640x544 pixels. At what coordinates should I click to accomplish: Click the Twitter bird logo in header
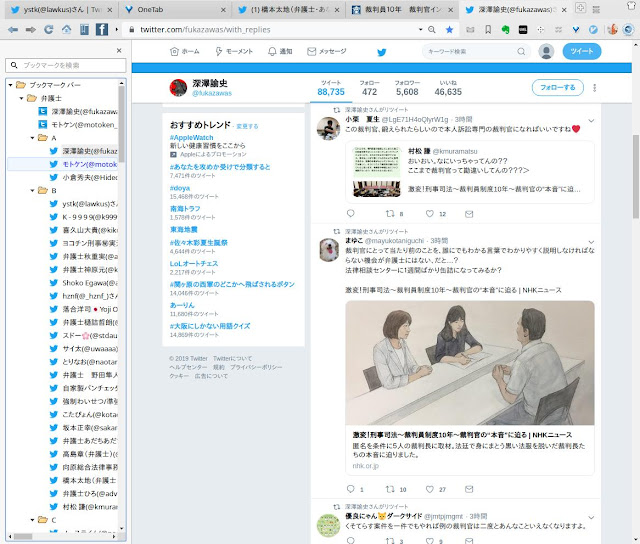tap(382, 52)
